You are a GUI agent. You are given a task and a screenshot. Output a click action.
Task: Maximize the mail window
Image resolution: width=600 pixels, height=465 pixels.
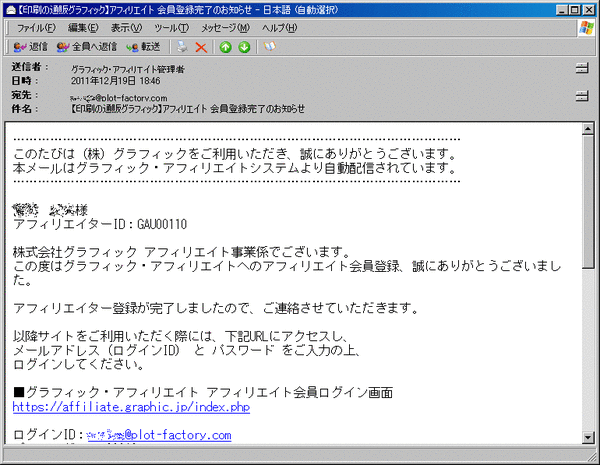click(x=574, y=10)
